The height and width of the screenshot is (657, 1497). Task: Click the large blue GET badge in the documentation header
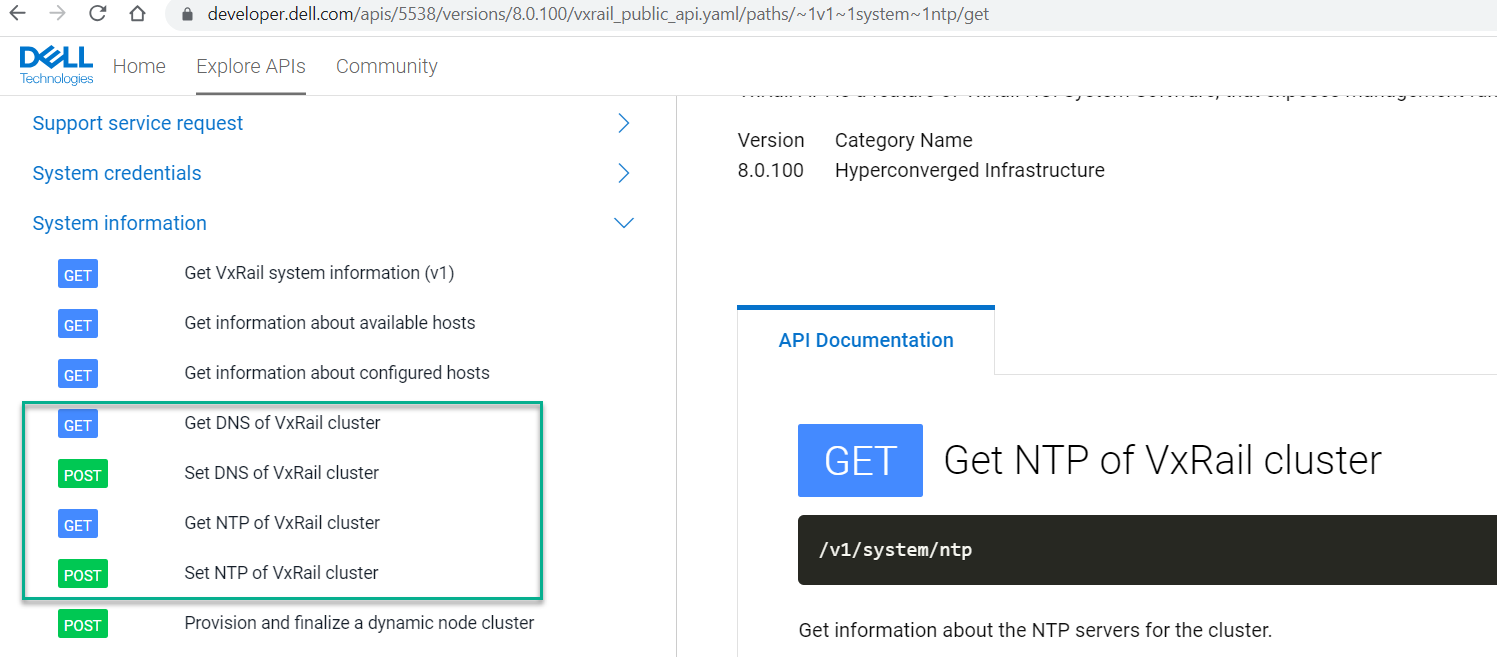tap(860, 460)
